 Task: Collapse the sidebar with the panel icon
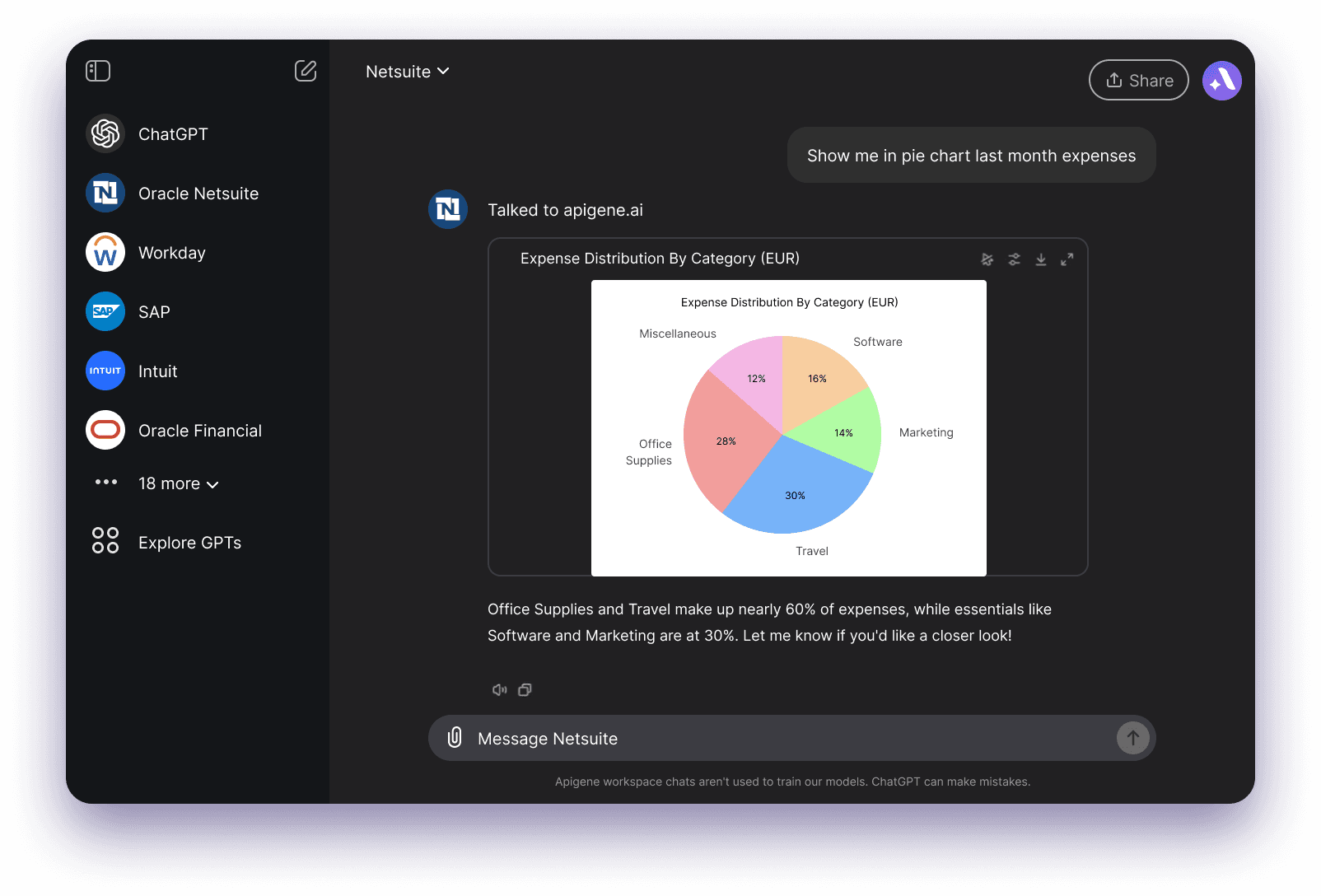(98, 71)
